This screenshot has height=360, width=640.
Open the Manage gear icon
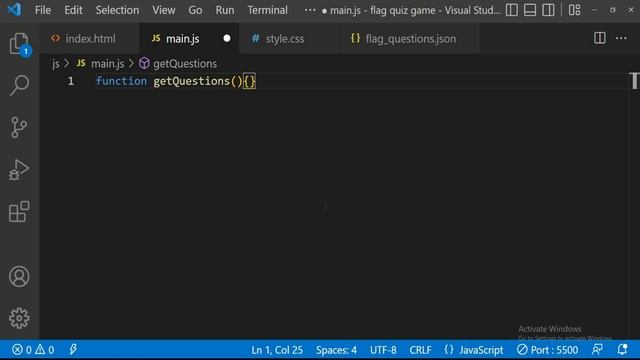pos(19,318)
